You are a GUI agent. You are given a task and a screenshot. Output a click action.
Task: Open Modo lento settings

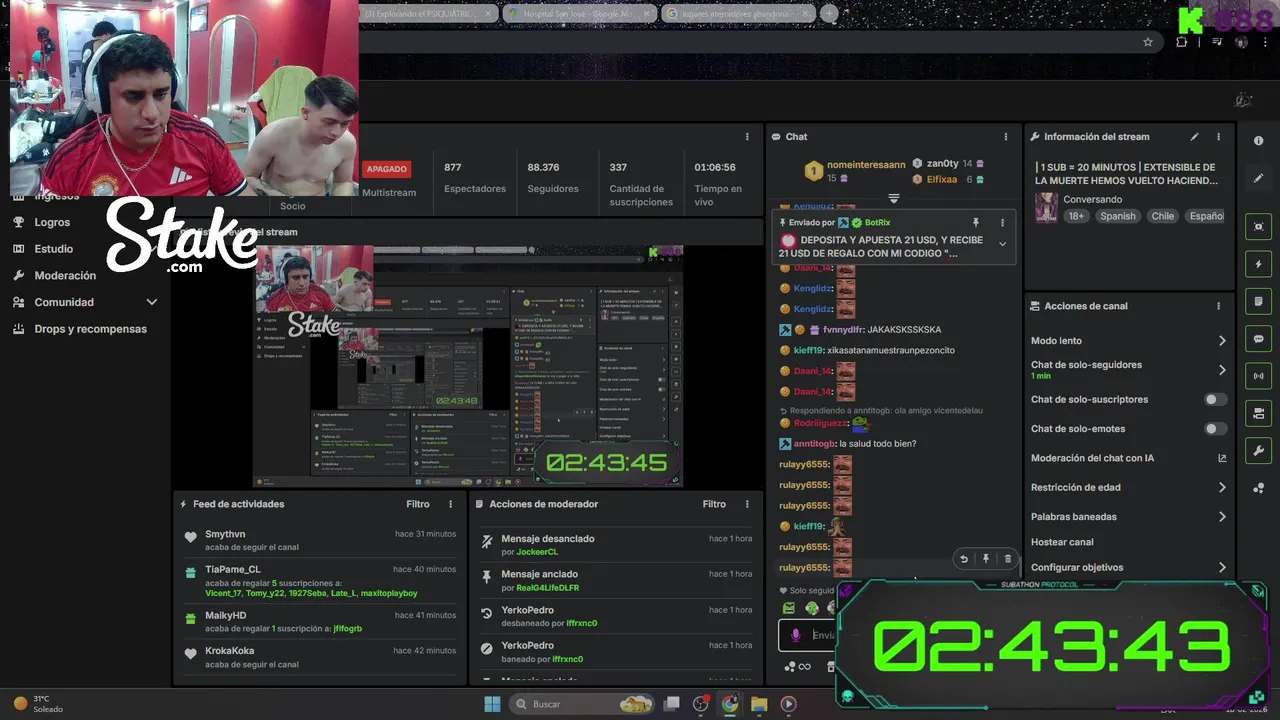1128,341
